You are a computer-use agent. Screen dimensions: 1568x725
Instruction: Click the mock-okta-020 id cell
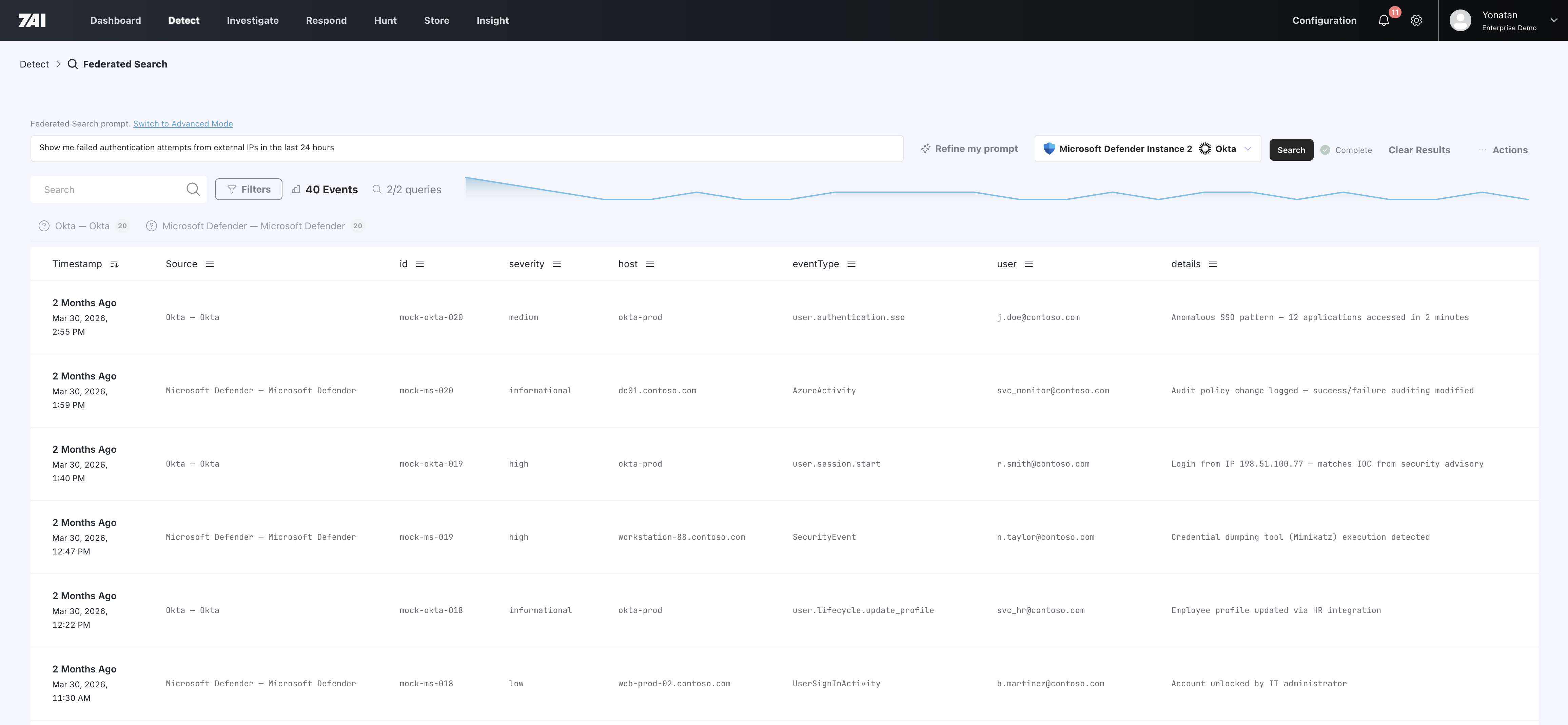(431, 317)
